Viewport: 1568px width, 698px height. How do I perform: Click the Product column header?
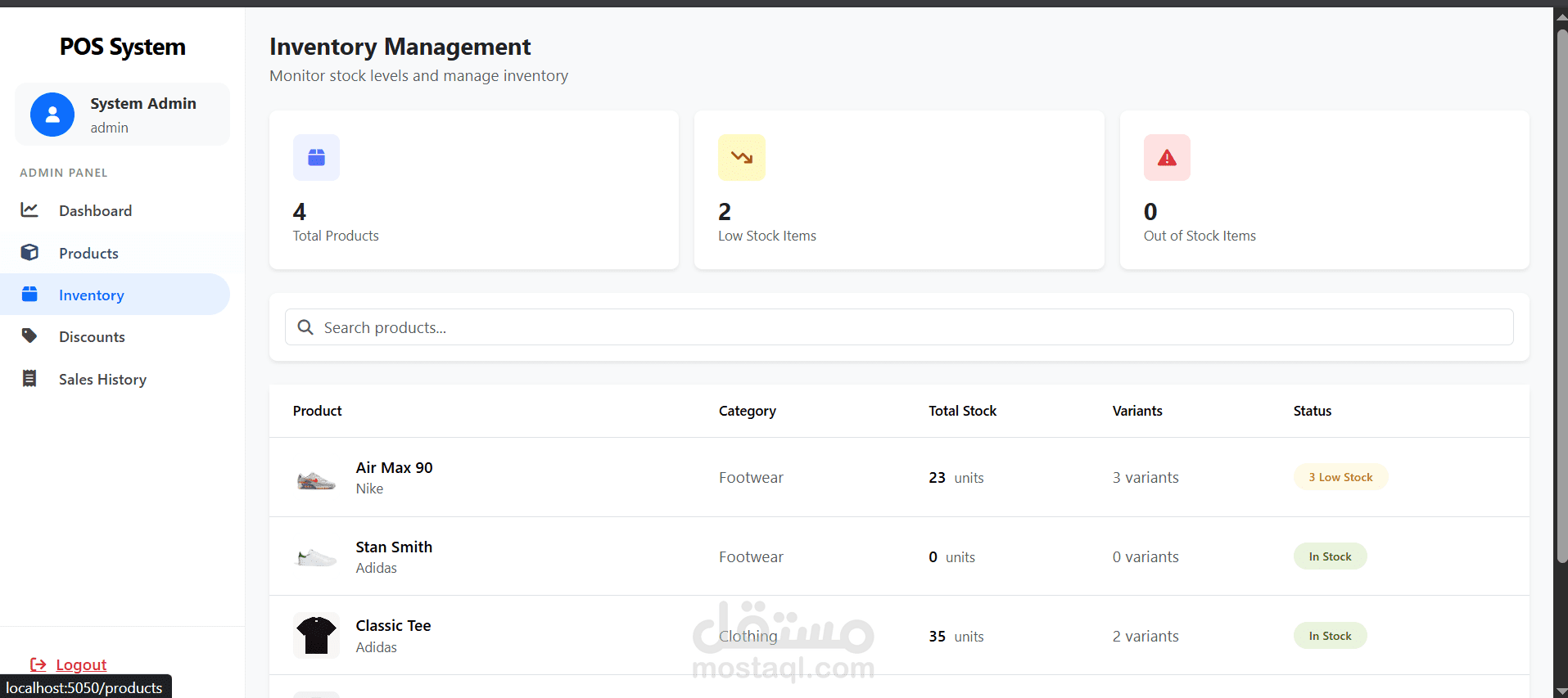[x=318, y=411]
